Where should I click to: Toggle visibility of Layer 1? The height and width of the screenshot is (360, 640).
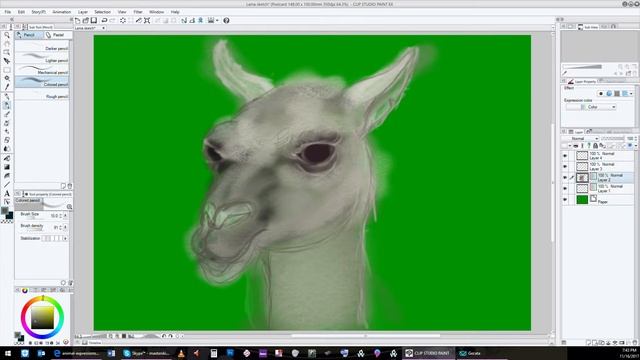point(565,189)
